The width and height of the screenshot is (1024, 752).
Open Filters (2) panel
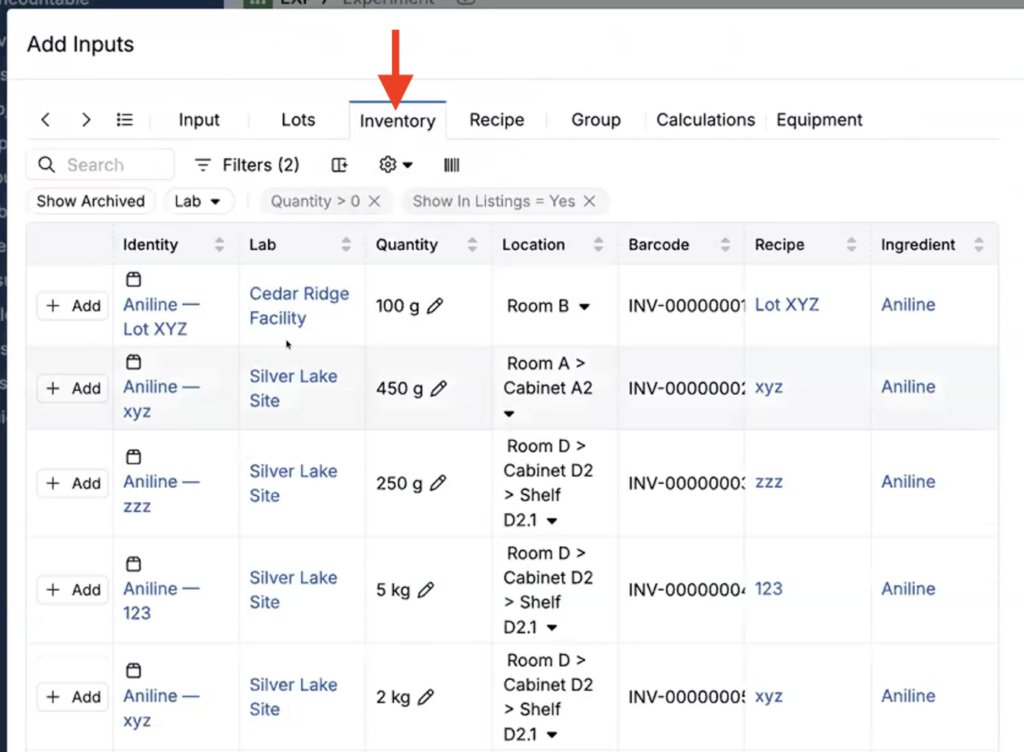[247, 165]
